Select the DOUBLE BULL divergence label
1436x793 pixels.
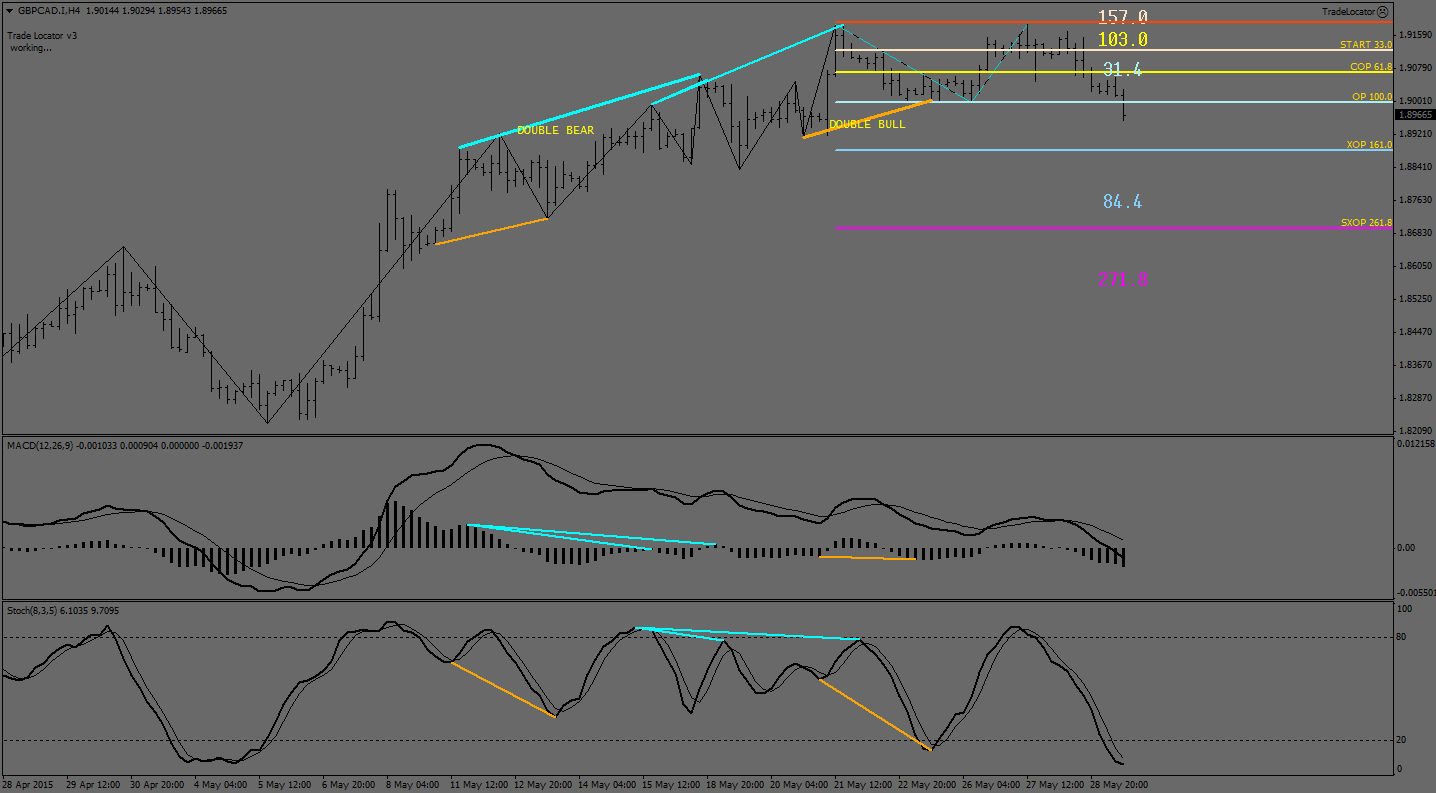tap(867, 125)
